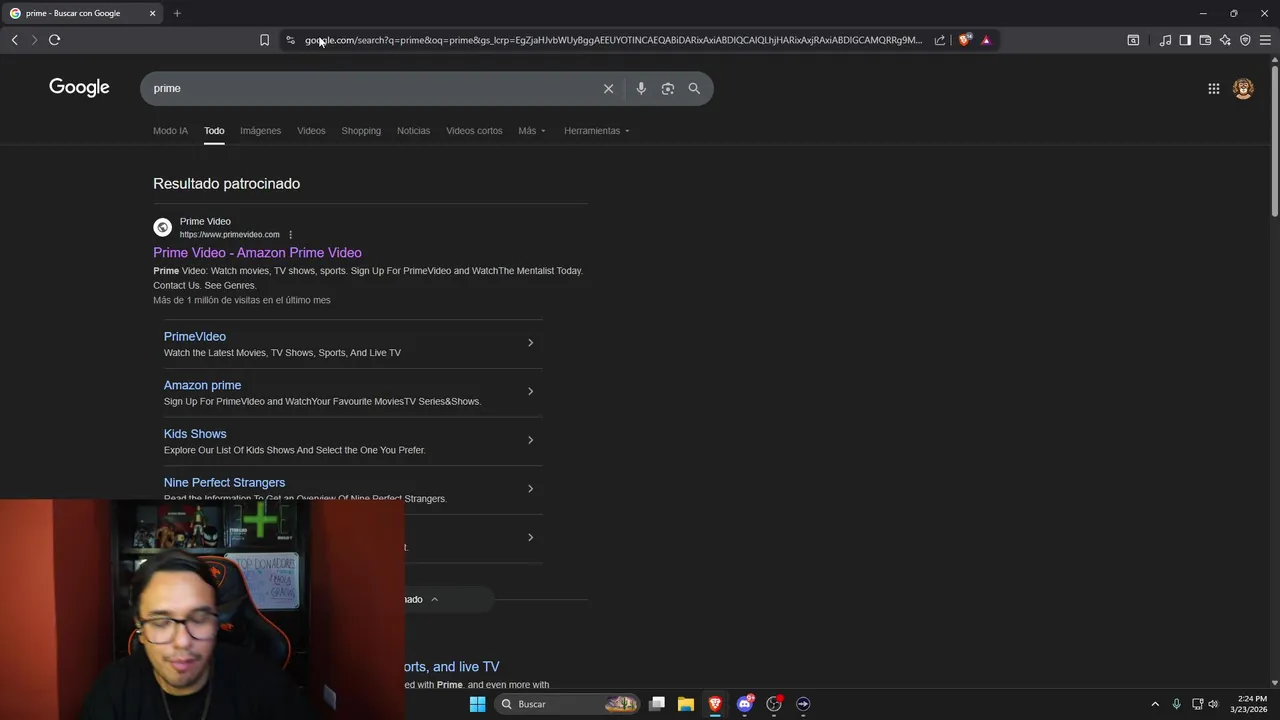
Task: Expand the PrimeVideo sitelink chevron
Action: (530, 343)
